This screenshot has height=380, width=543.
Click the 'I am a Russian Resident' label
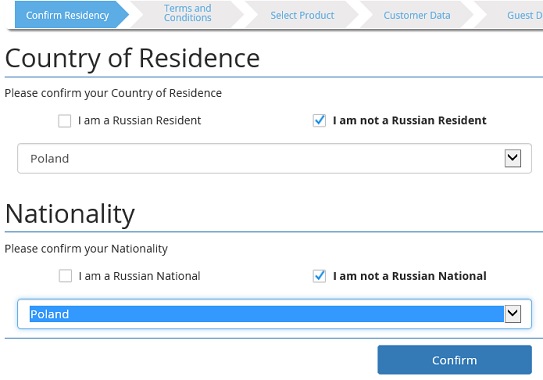pos(139,121)
